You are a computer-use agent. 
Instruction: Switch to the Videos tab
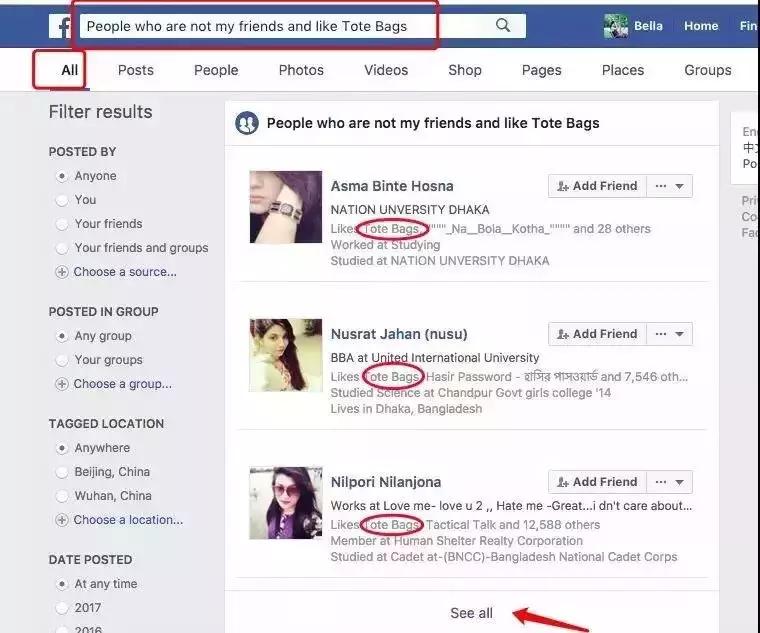[x=386, y=70]
